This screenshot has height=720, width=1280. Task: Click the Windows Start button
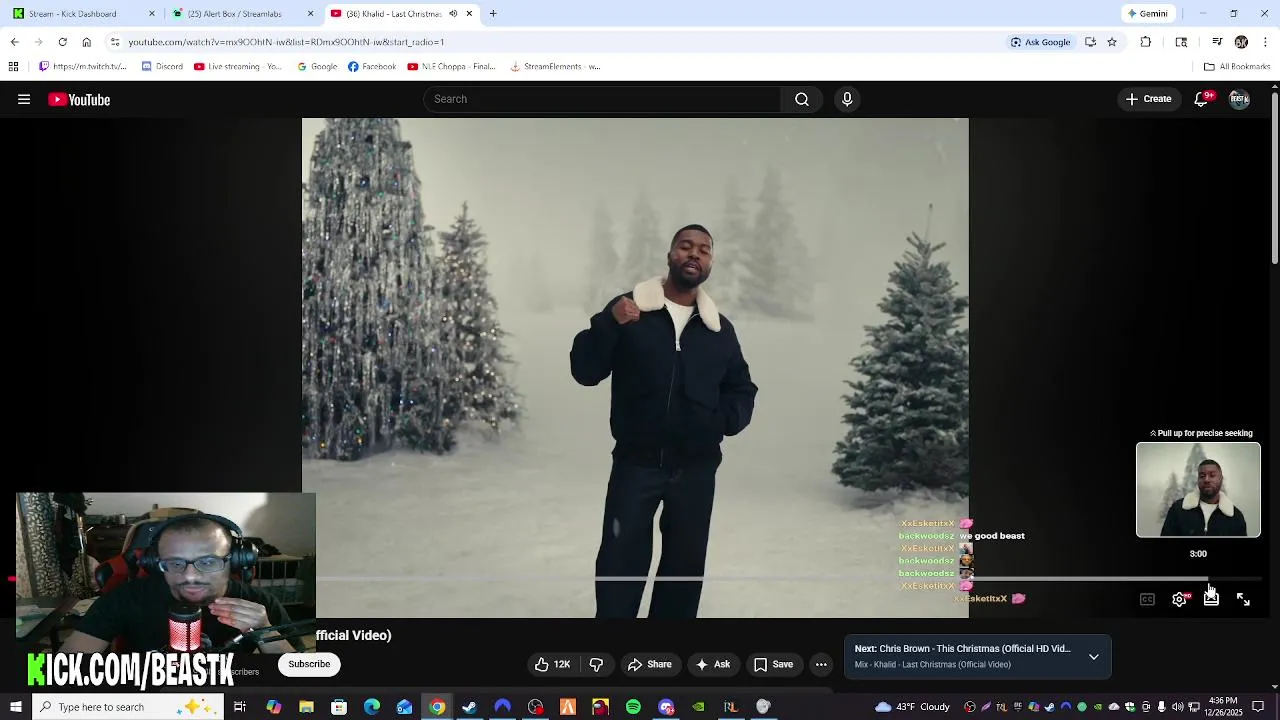[x=15, y=707]
